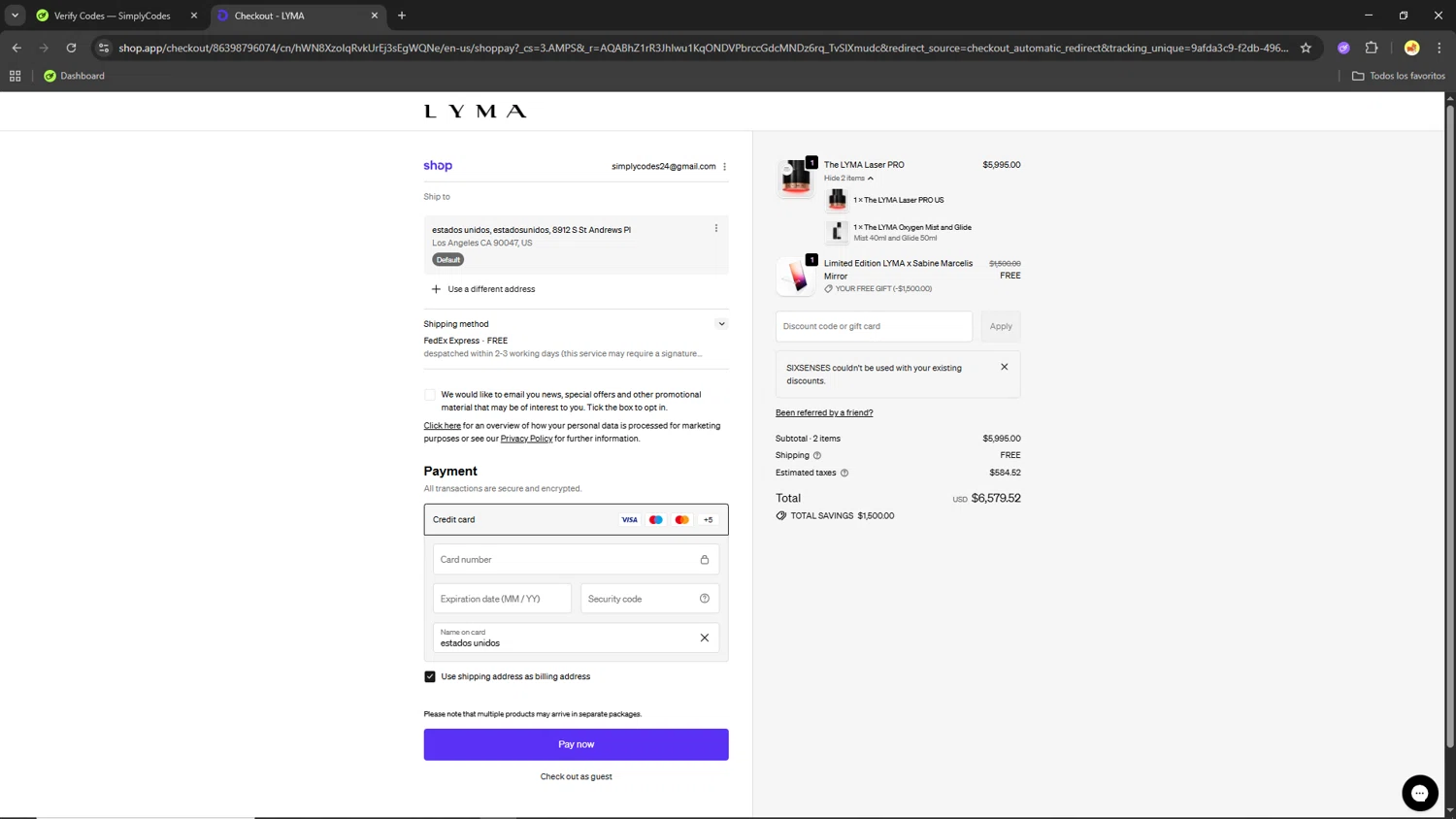Click the page vertical scrollbar
This screenshot has width=1456, height=819.
point(1450,427)
